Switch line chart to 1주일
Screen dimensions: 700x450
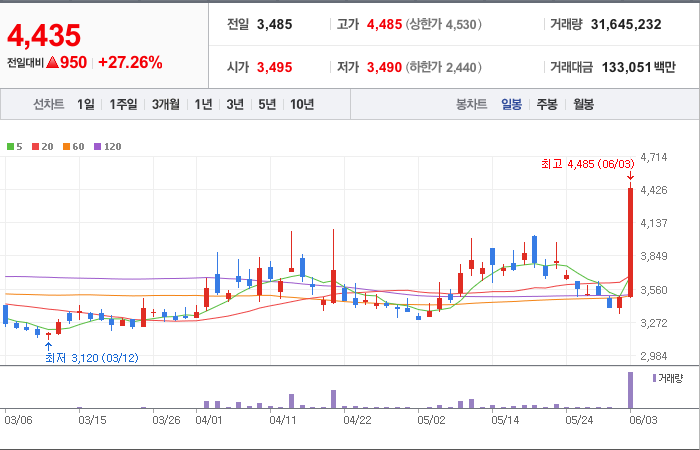coord(123,104)
